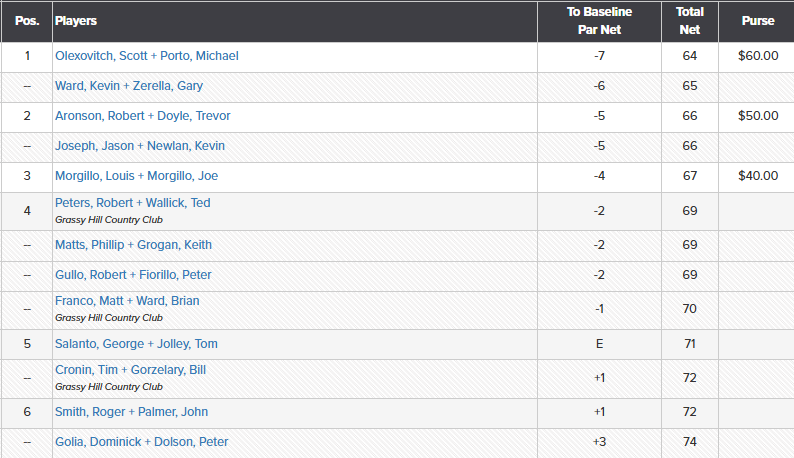
Task: Open Olexovitch, Scott + Porto, Michael team link
Action: (146, 56)
